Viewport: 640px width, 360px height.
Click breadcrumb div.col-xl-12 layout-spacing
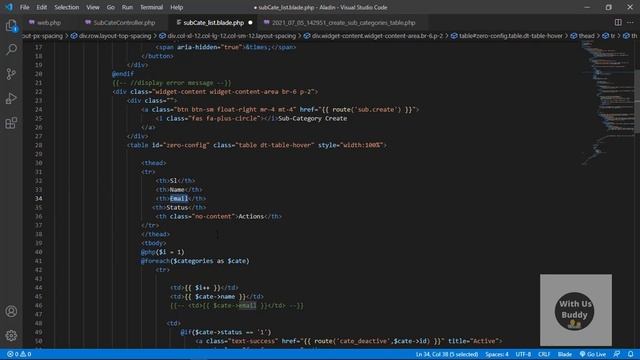pyautogui.click(x=231, y=36)
